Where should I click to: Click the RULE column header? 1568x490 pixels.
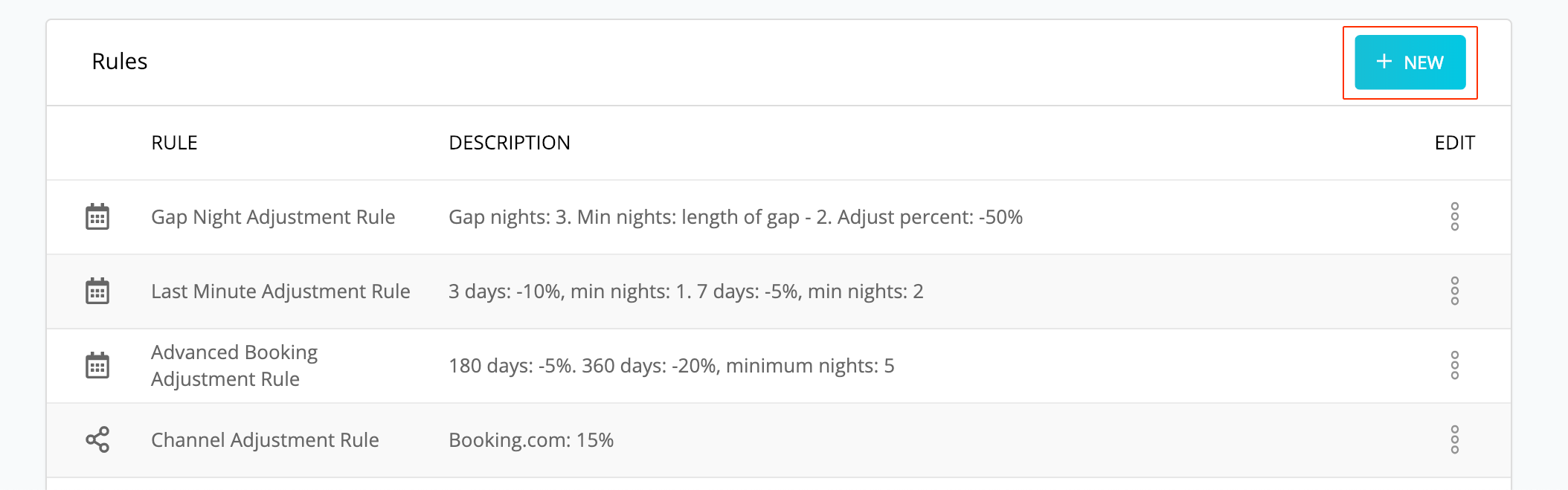coord(174,143)
